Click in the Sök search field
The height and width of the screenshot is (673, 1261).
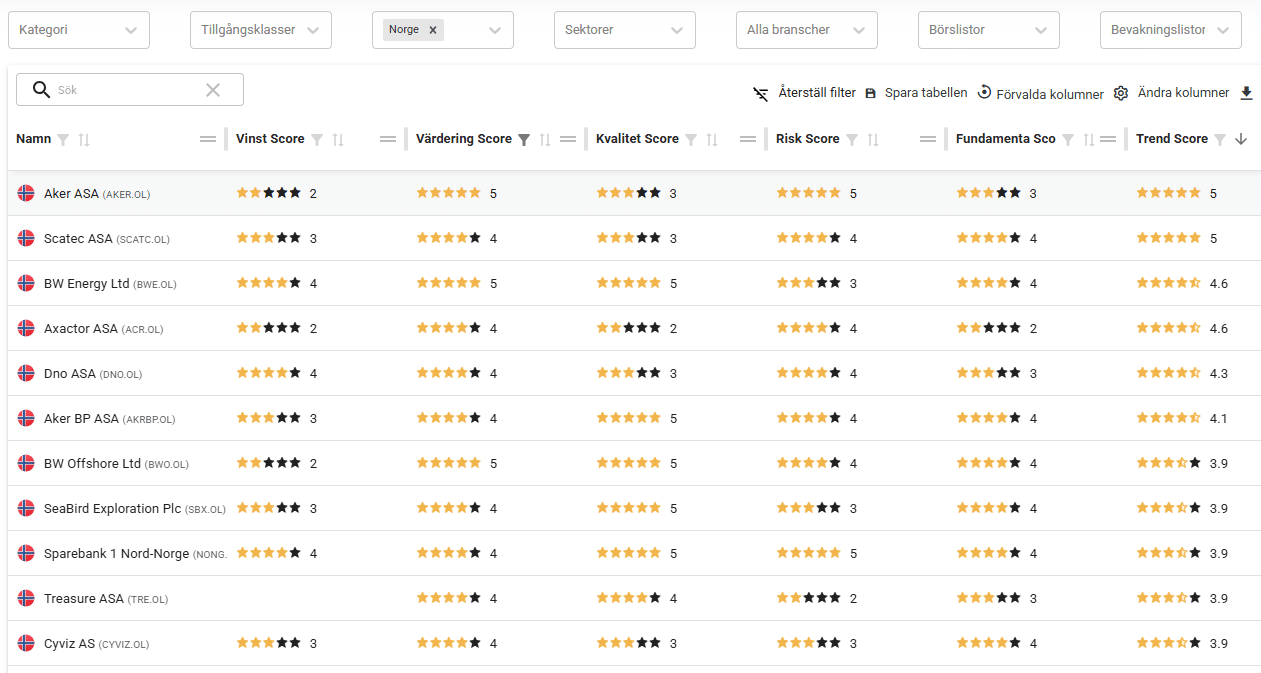tap(125, 90)
